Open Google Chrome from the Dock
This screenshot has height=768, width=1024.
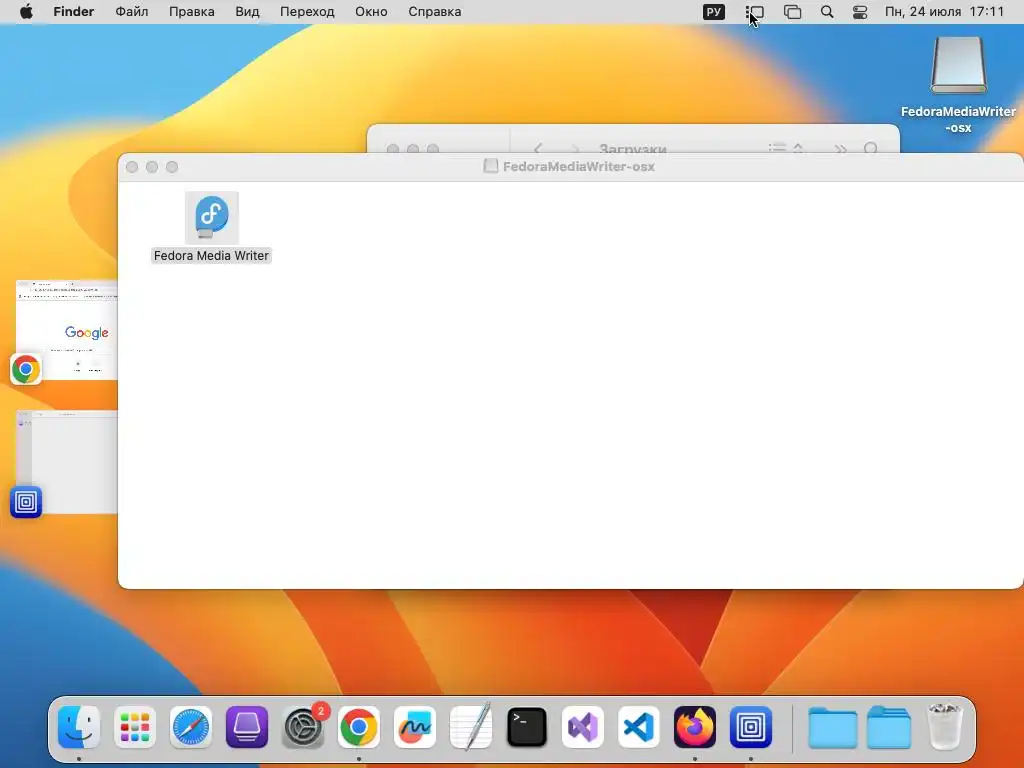[359, 727]
